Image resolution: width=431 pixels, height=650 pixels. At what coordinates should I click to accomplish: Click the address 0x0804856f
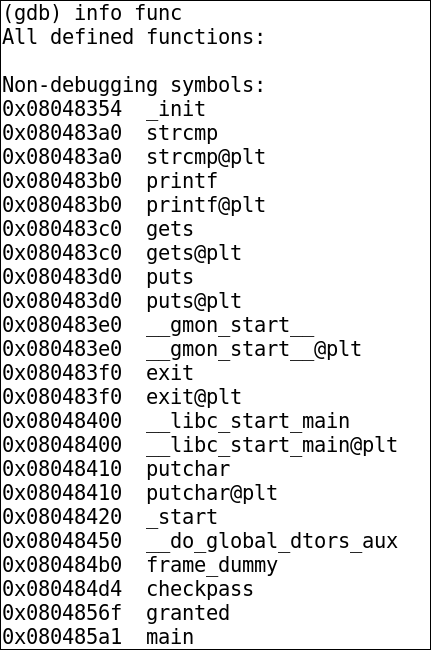pyautogui.click(x=62, y=614)
